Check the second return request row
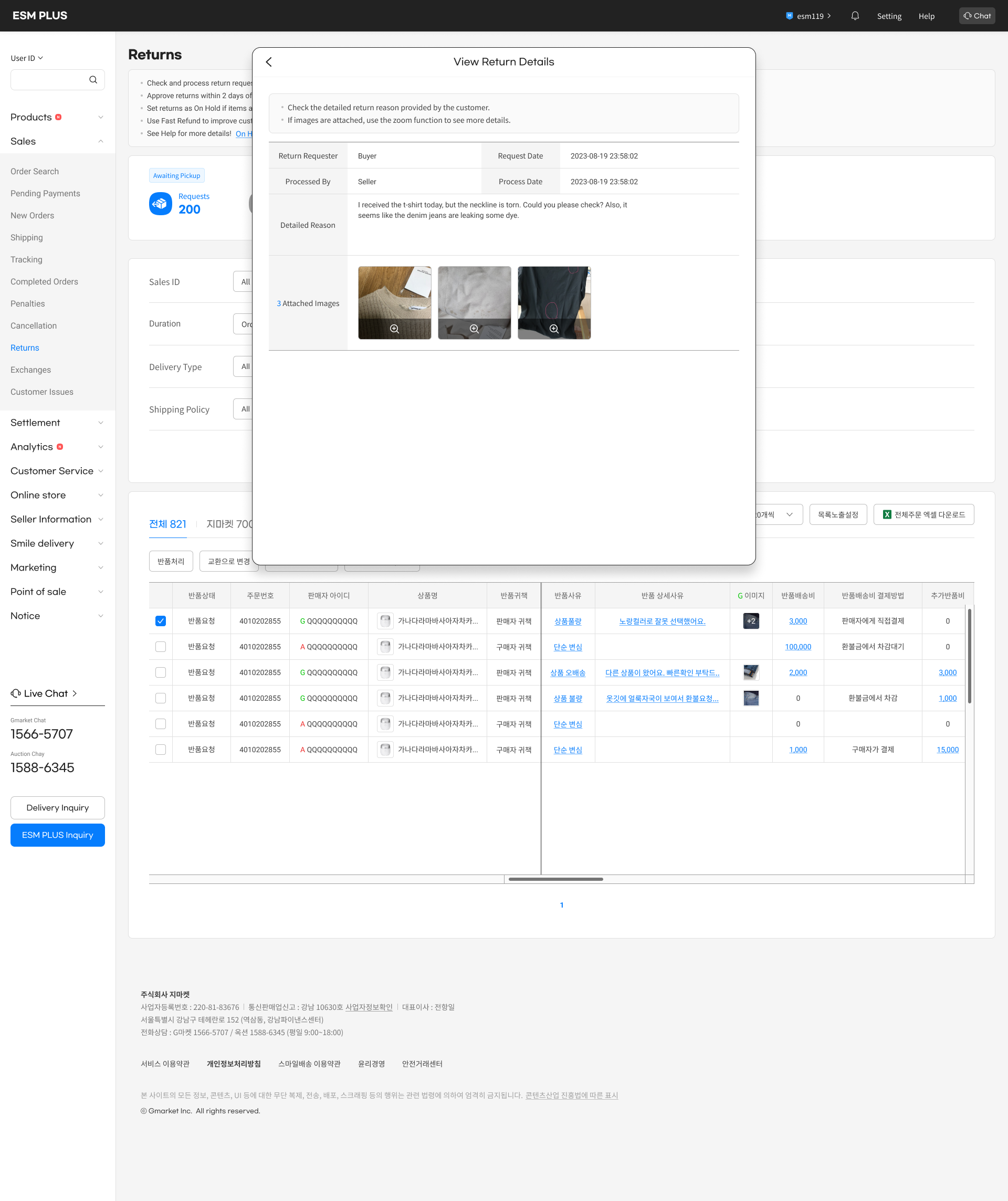1008x1201 pixels. [x=161, y=647]
